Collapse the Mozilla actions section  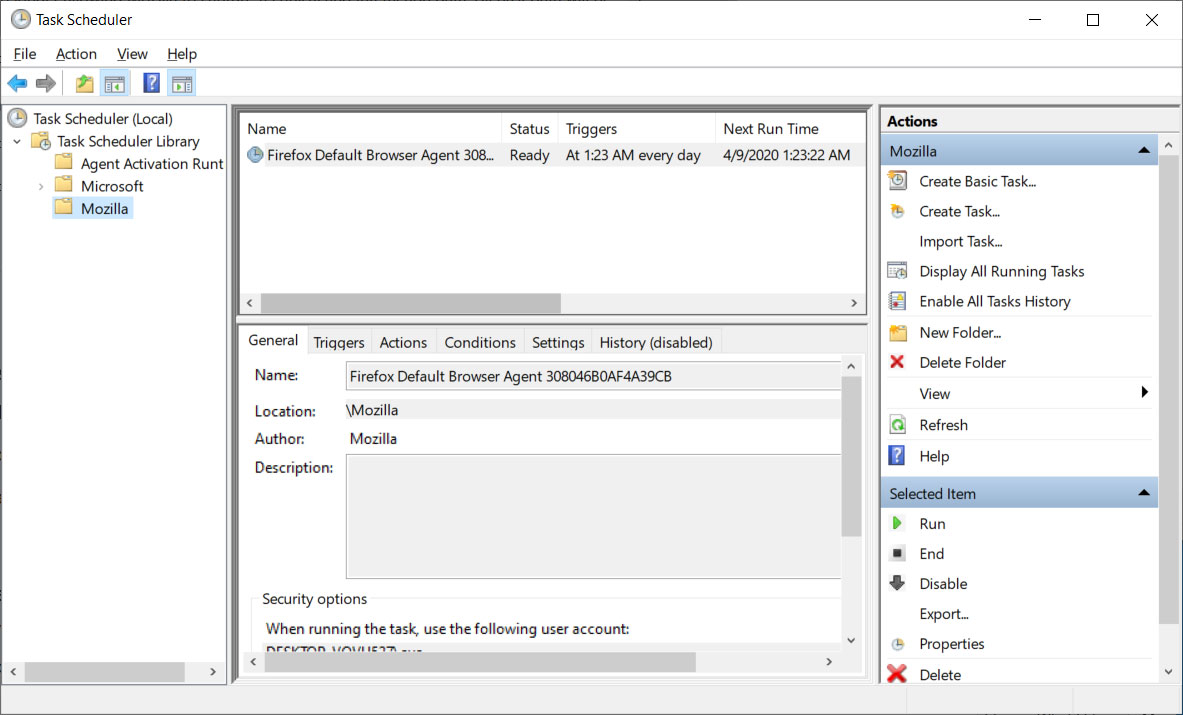point(1144,151)
